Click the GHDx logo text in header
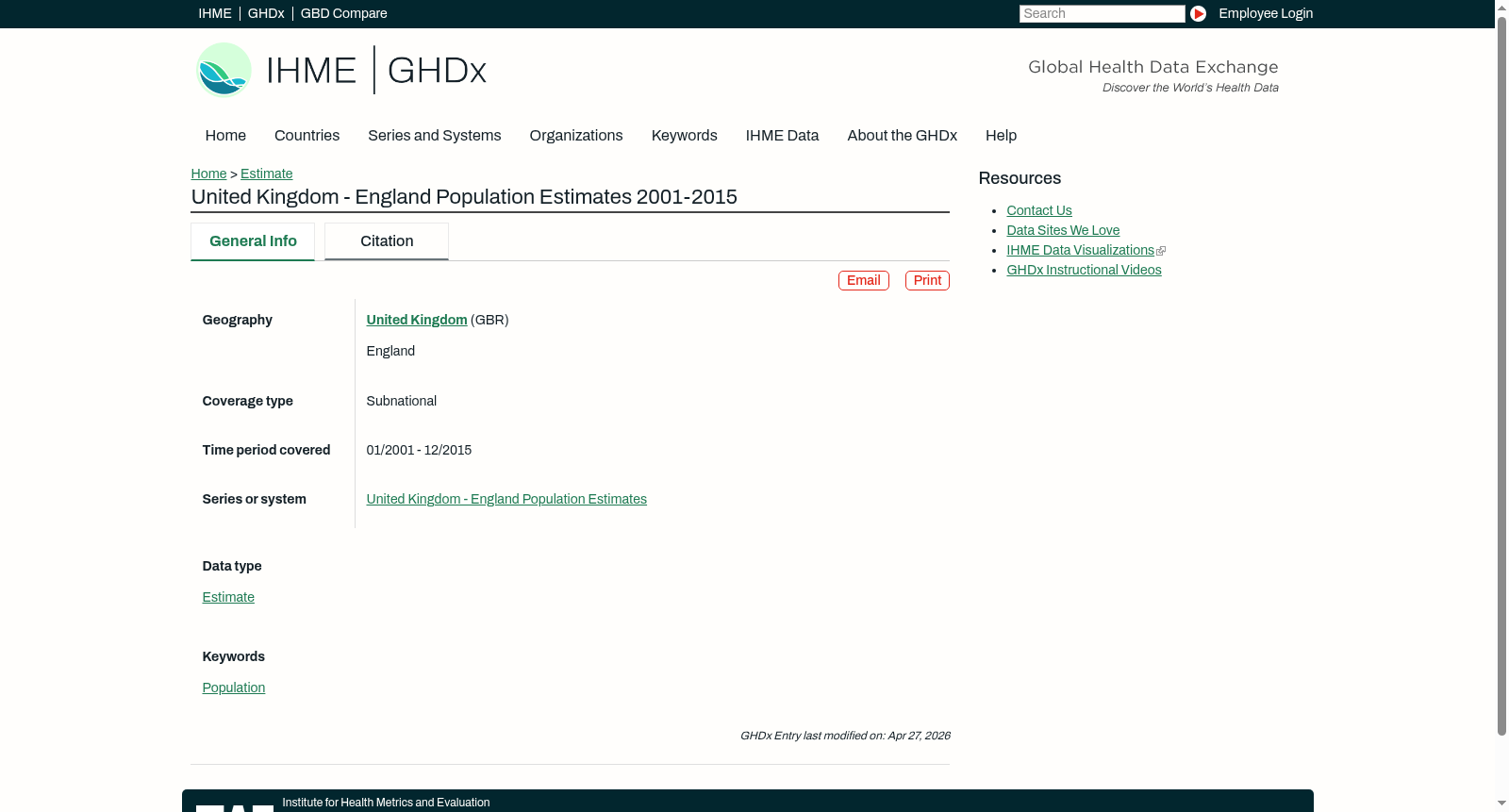Image resolution: width=1509 pixels, height=812 pixels. point(437,71)
